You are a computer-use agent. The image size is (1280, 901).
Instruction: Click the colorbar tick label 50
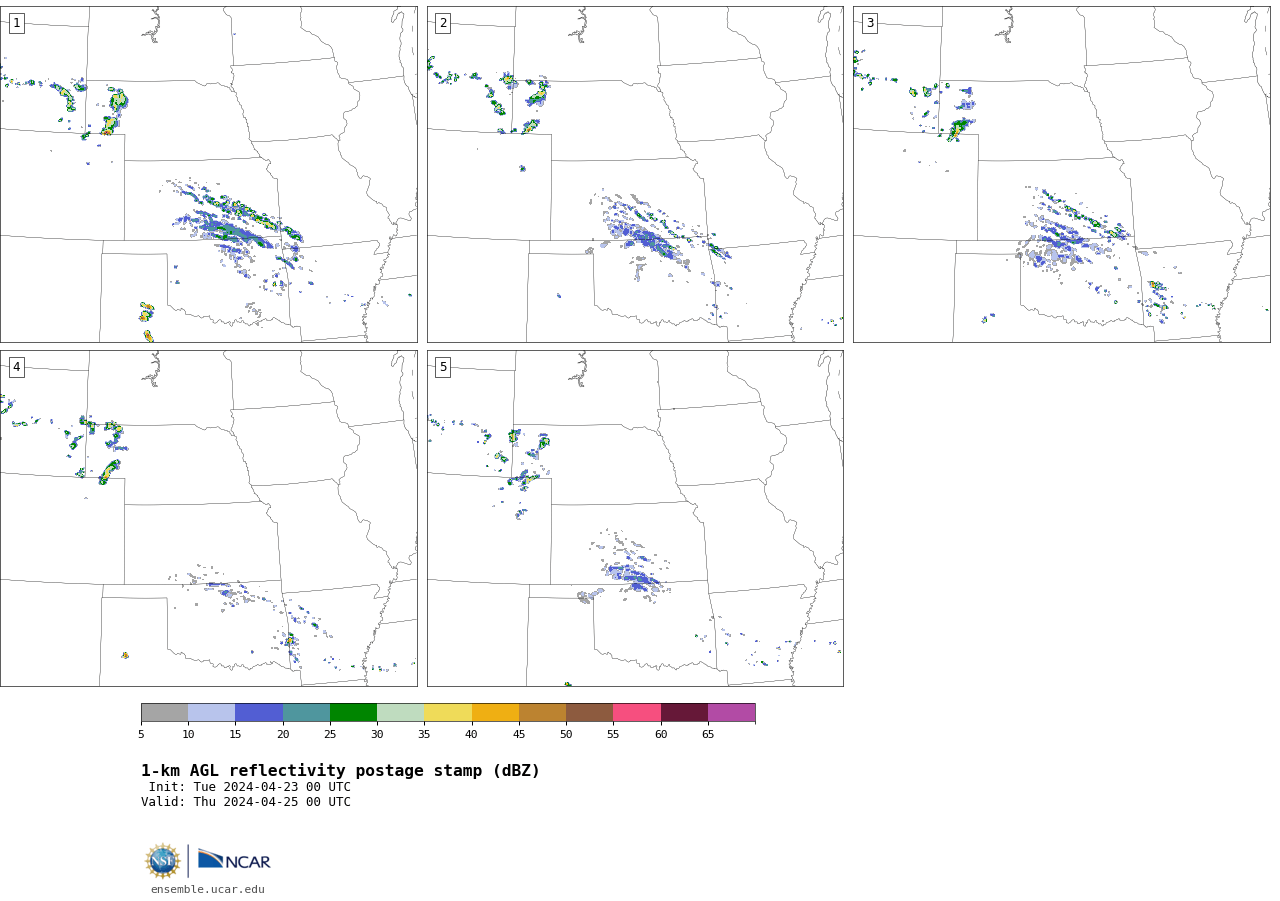coord(566,735)
